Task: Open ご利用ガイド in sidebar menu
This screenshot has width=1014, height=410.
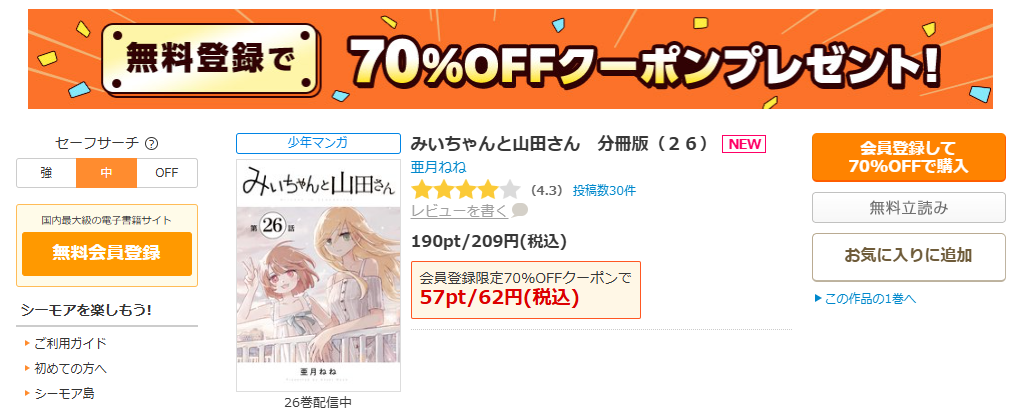Action: [70, 343]
